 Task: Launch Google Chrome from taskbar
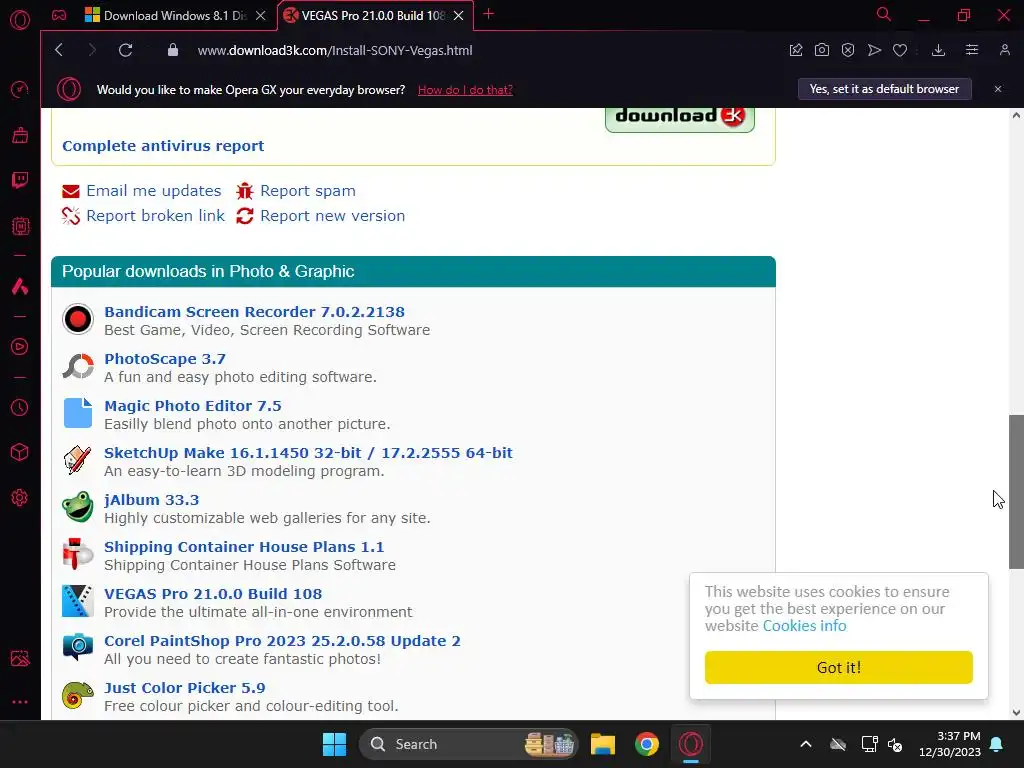pyautogui.click(x=647, y=744)
